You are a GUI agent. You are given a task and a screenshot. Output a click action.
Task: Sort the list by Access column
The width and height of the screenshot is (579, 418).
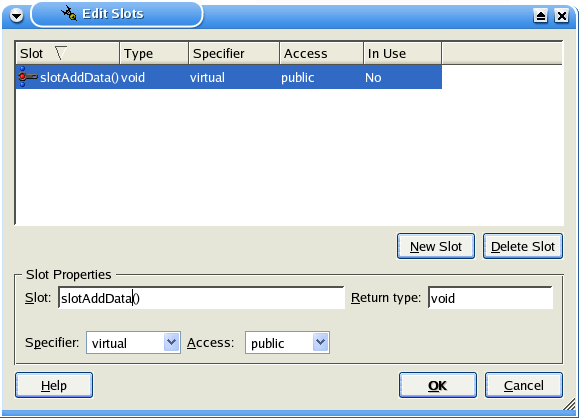322,54
